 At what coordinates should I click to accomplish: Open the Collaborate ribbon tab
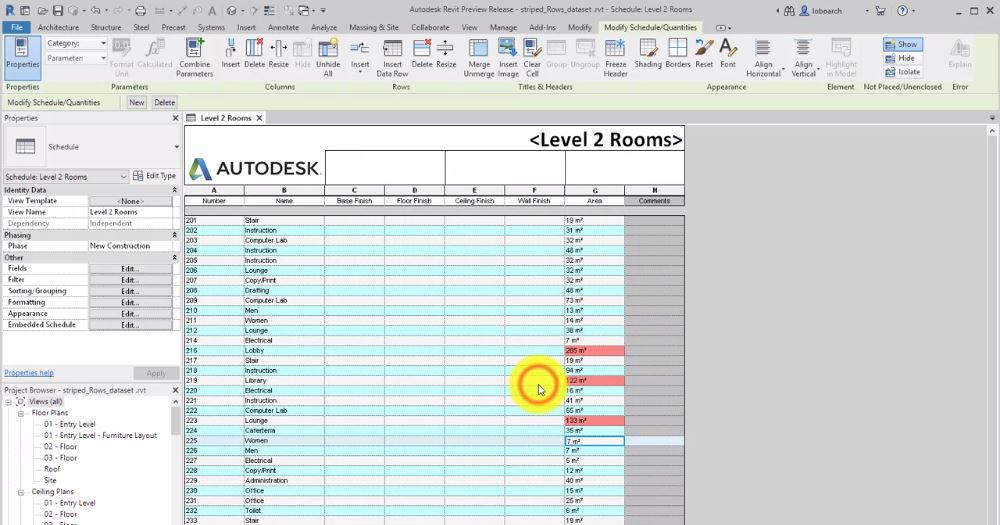pos(430,27)
